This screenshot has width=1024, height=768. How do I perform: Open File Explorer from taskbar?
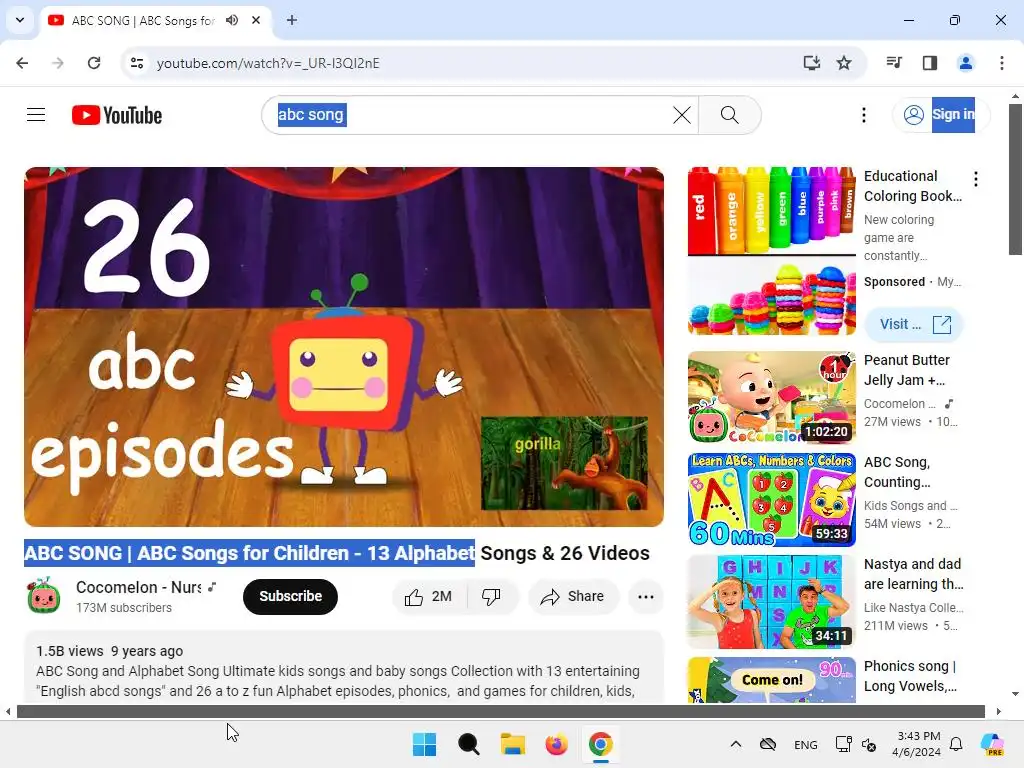pos(513,744)
